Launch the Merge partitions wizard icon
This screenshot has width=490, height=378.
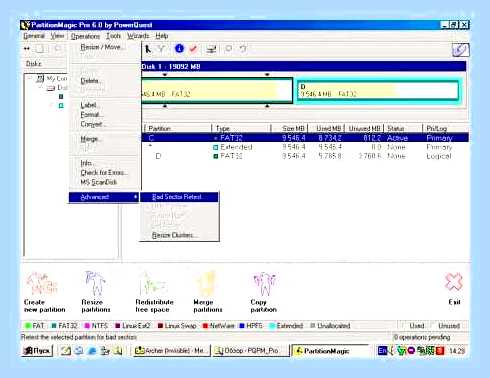[x=207, y=283]
